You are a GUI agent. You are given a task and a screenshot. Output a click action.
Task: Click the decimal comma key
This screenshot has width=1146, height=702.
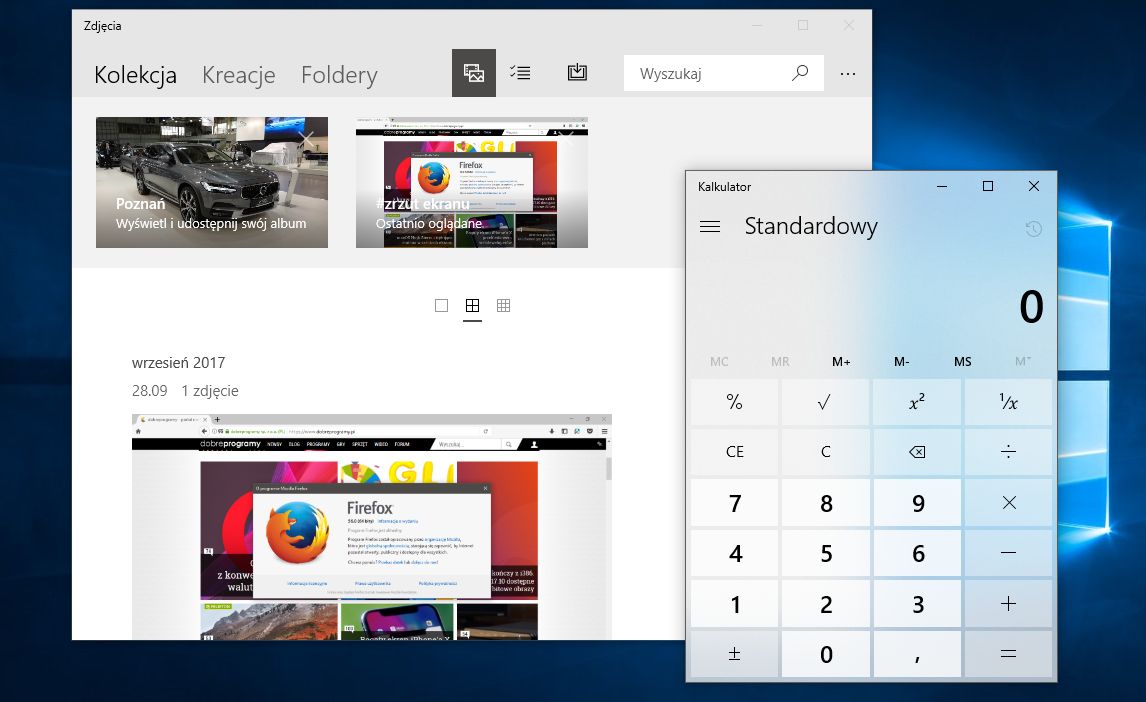pyautogui.click(x=917, y=654)
